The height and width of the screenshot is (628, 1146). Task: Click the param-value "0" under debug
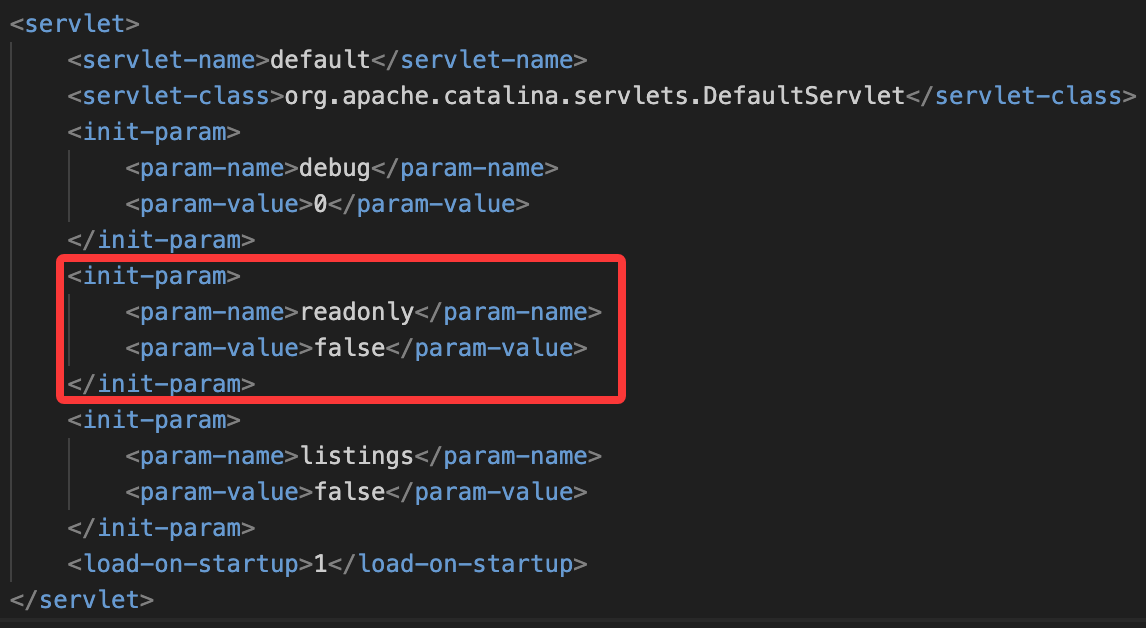pyautogui.click(x=321, y=204)
